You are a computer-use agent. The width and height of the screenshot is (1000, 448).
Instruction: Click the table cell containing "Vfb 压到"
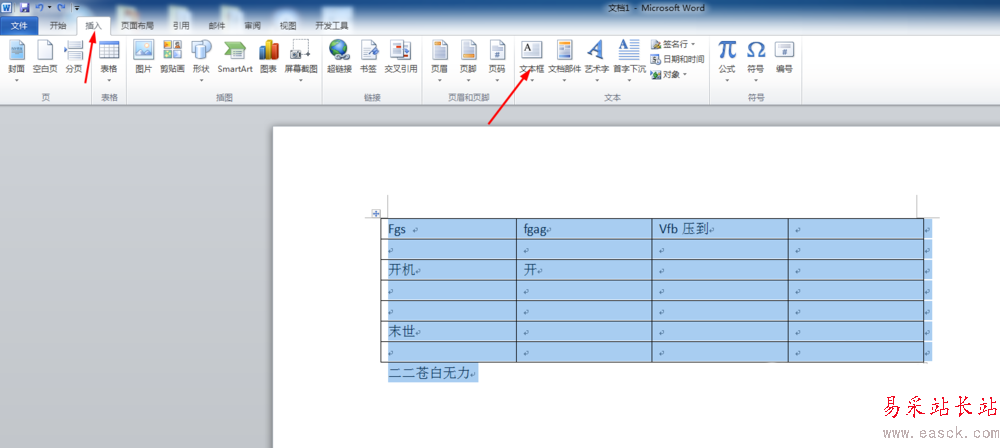click(x=720, y=229)
